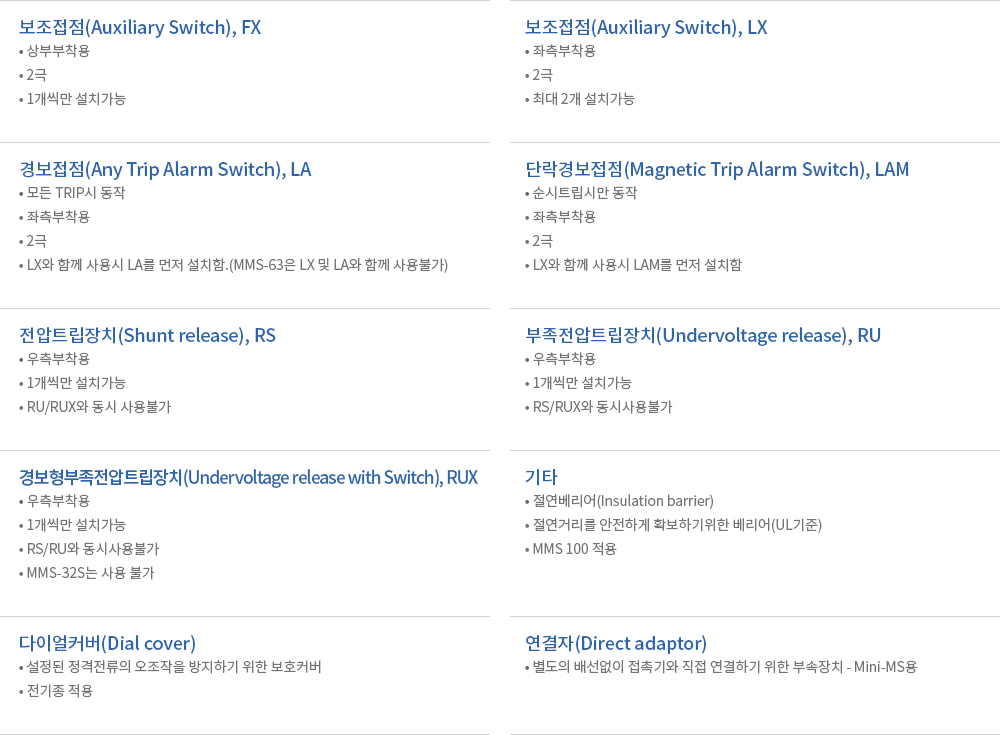
Task: Open the Magnetic Trip Alarm Switch LAM heading
Action: [717, 169]
